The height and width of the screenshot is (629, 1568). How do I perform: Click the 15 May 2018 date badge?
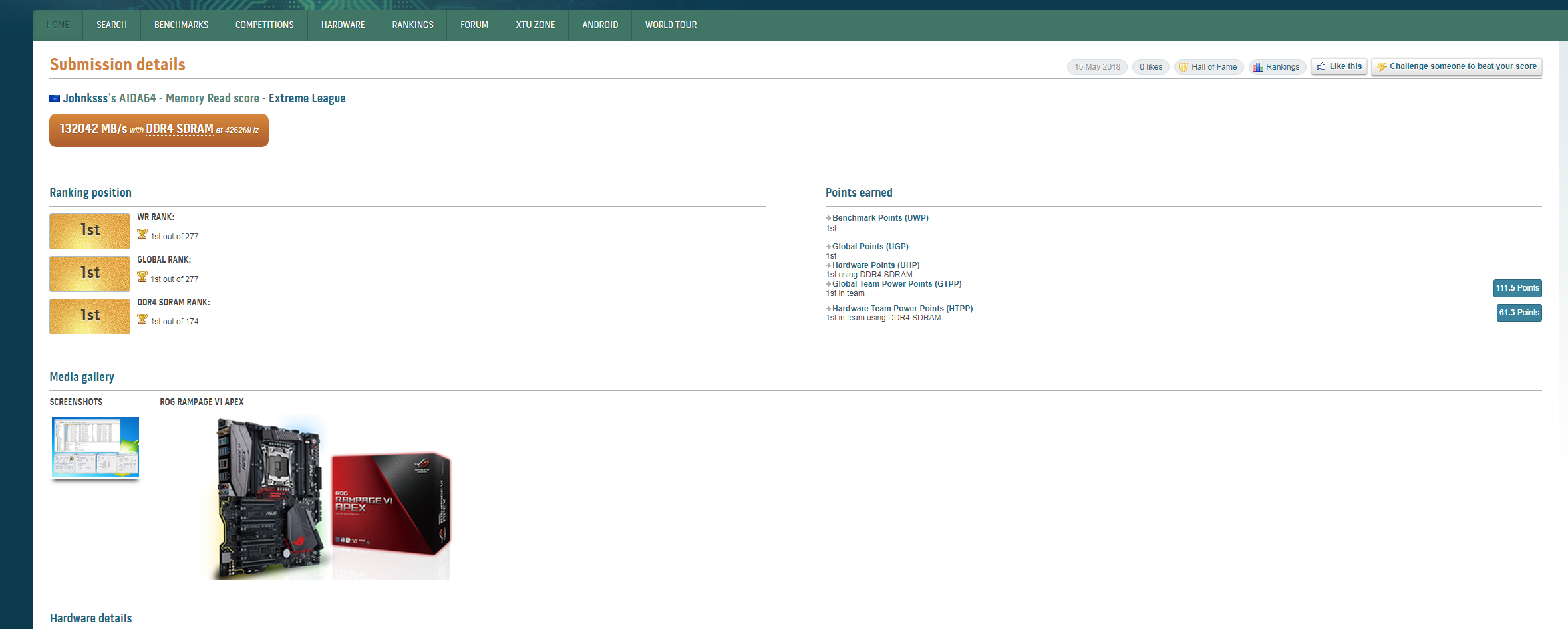click(1097, 67)
